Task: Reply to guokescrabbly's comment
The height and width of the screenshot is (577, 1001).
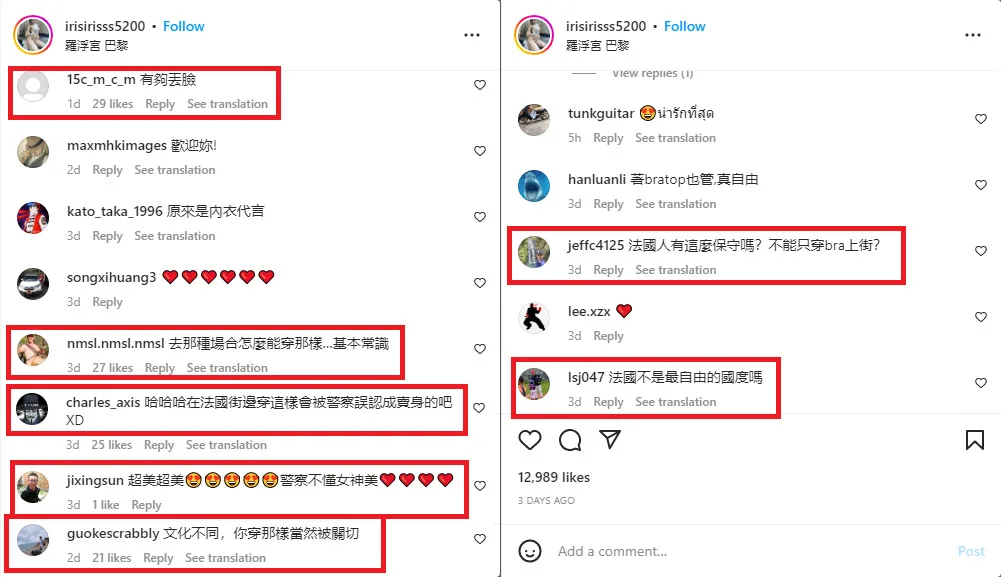Action: (x=158, y=558)
